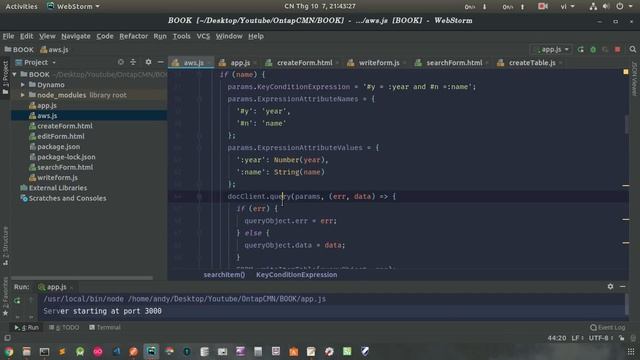Open the File menu
This screenshot has width=640, height=360.
tap(8, 36)
